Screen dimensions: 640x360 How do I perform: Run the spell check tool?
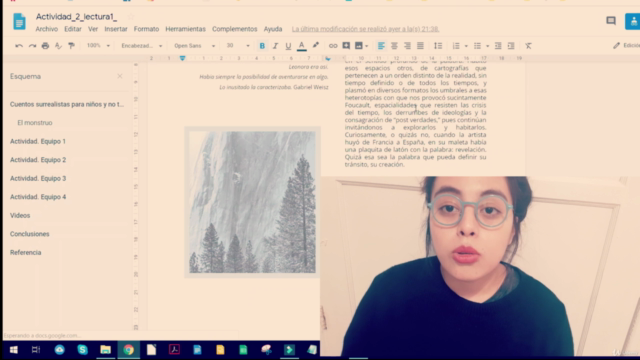tap(58, 46)
